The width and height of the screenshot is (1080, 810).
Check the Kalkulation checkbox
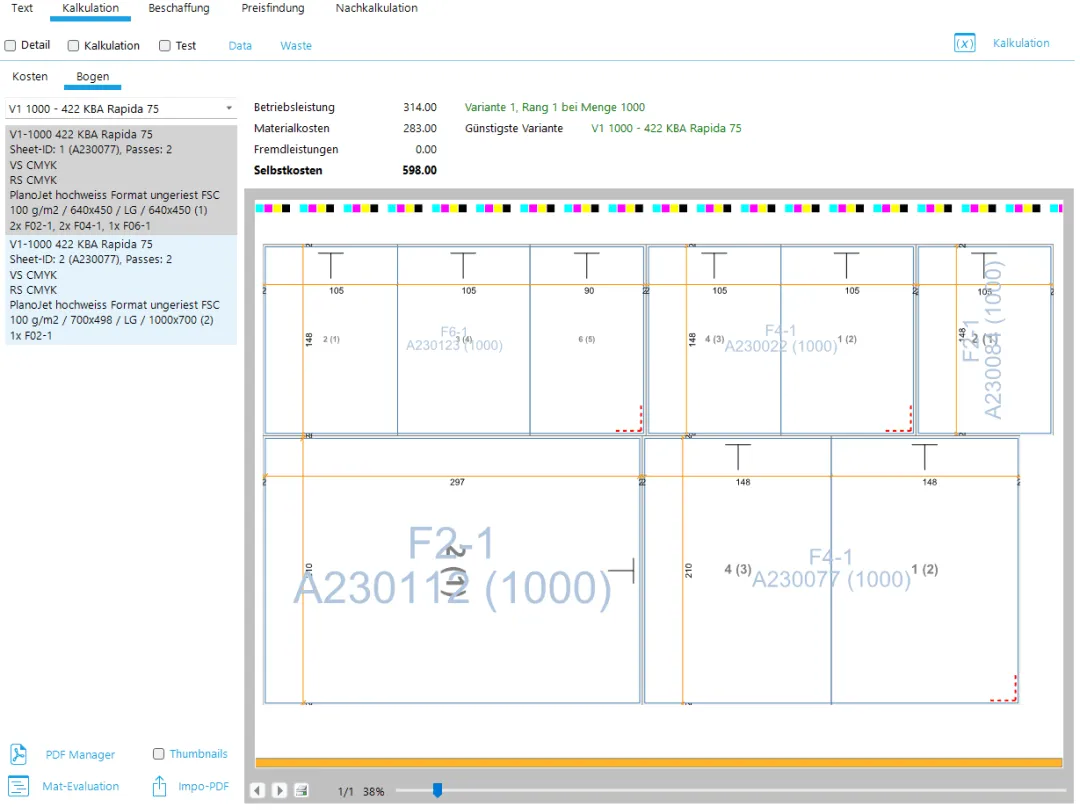(x=74, y=46)
